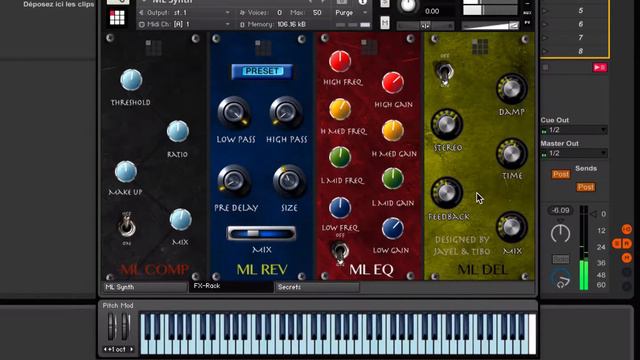Flip the ML EQ on/off switch
Image resolution: width=640 pixels, height=360 pixels.
(340, 251)
